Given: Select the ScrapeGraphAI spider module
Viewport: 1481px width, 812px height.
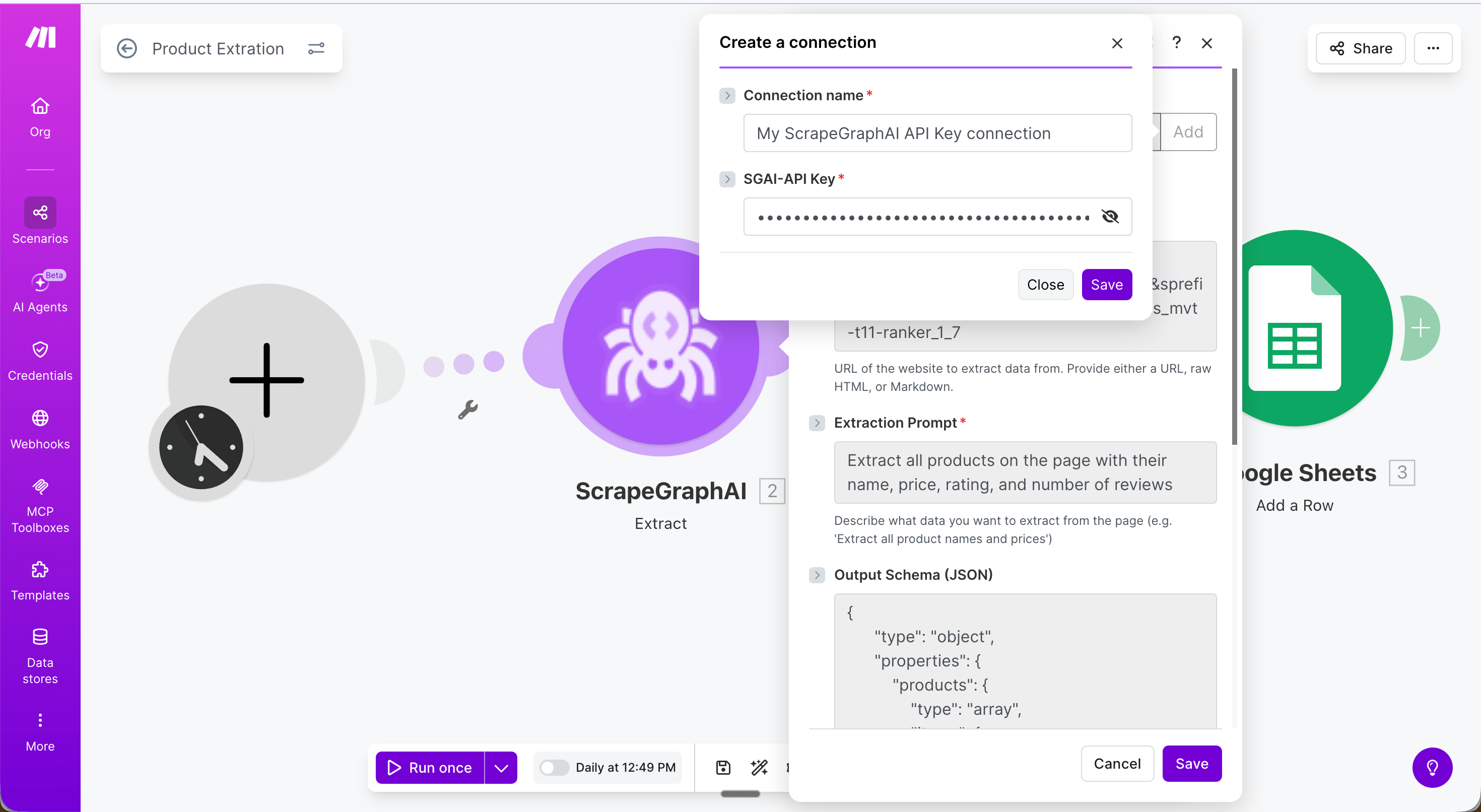Looking at the screenshot, I should [x=660, y=346].
